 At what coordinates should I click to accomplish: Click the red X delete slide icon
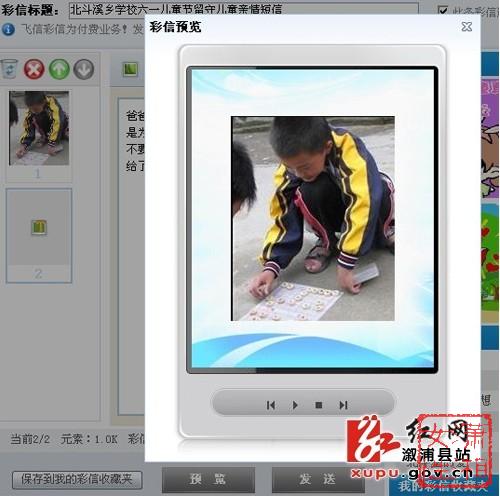click(34, 69)
